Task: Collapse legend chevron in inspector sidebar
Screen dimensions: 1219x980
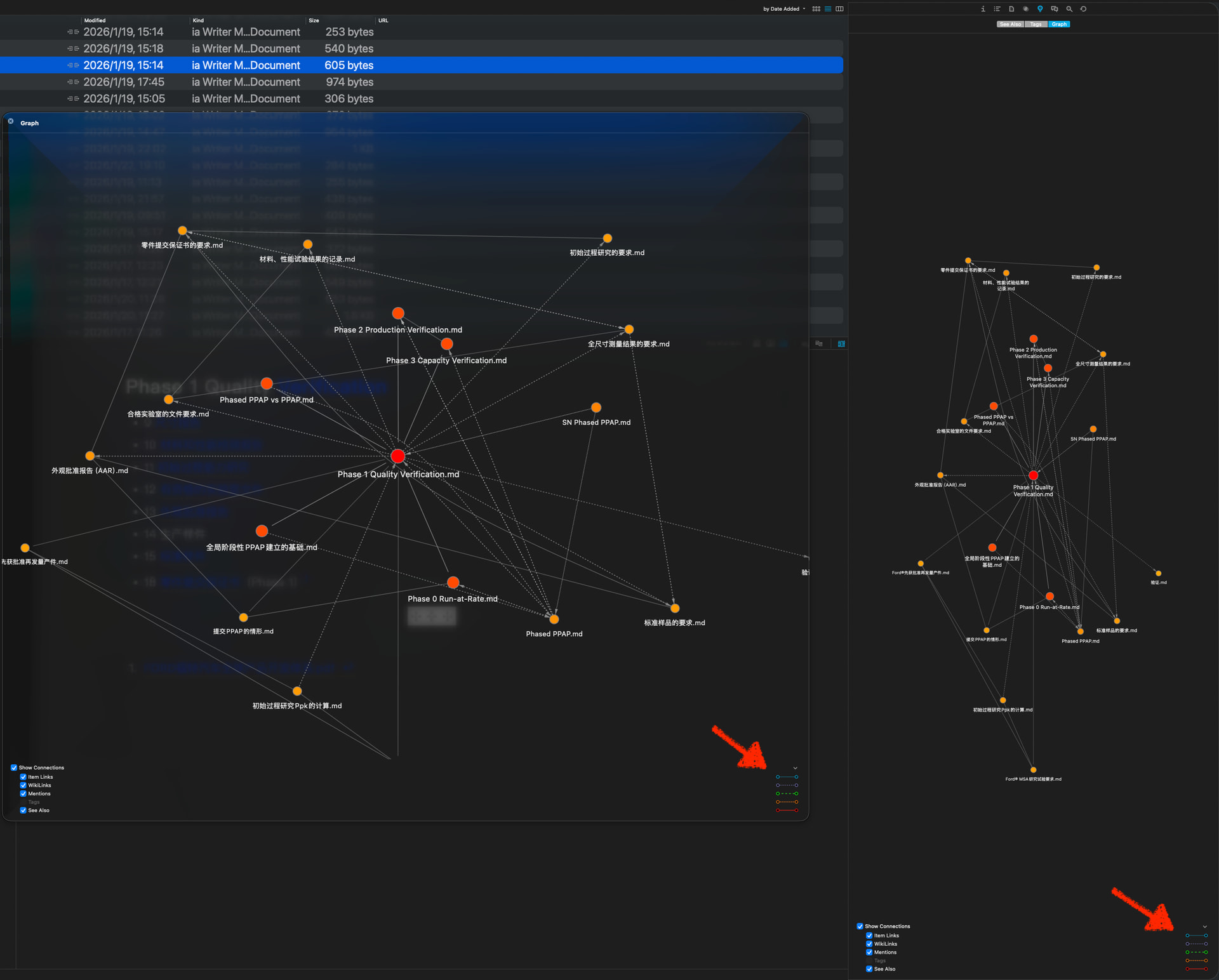Action: [x=1204, y=927]
